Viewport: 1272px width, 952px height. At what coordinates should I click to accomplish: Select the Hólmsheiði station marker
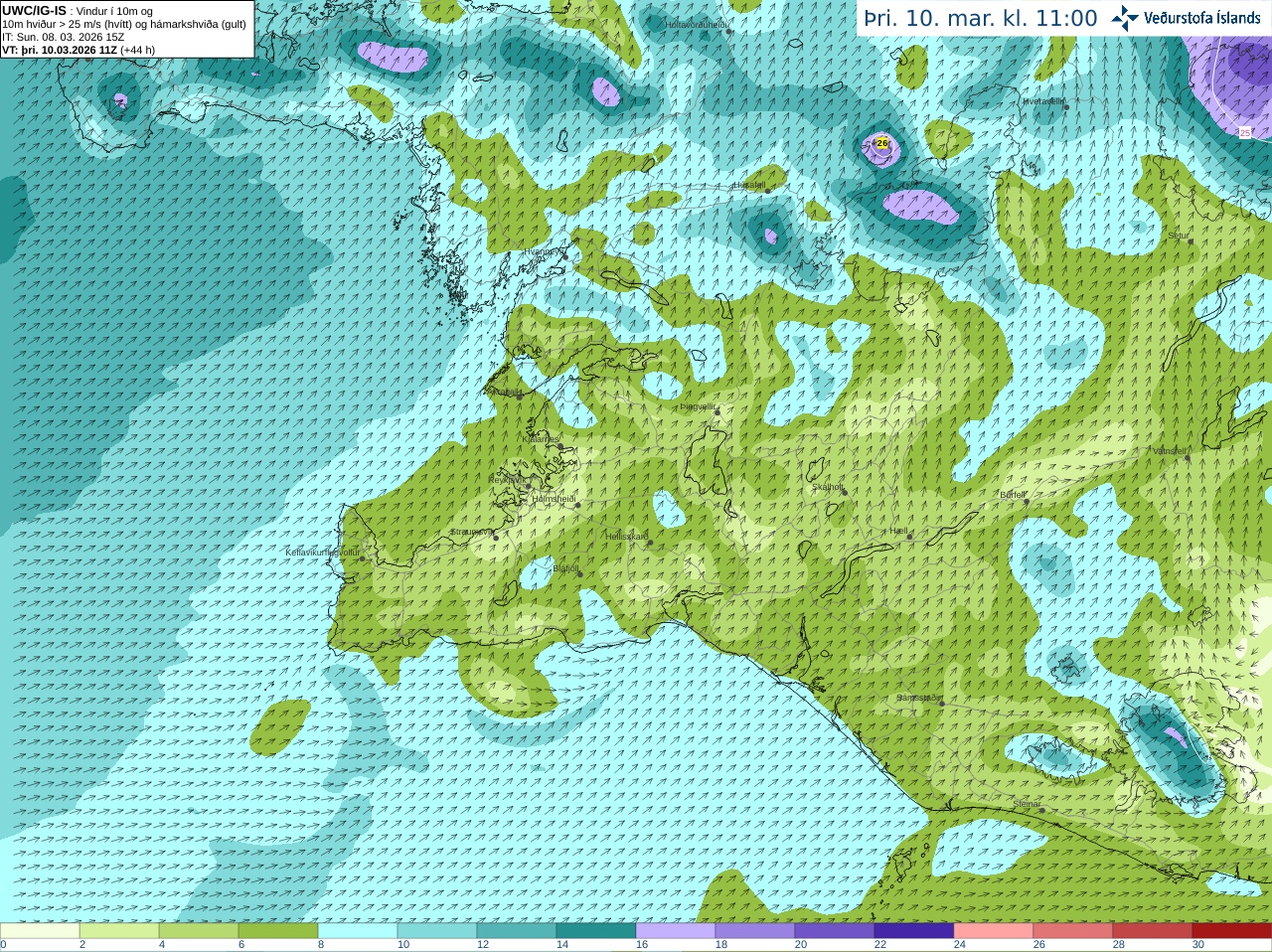click(577, 505)
